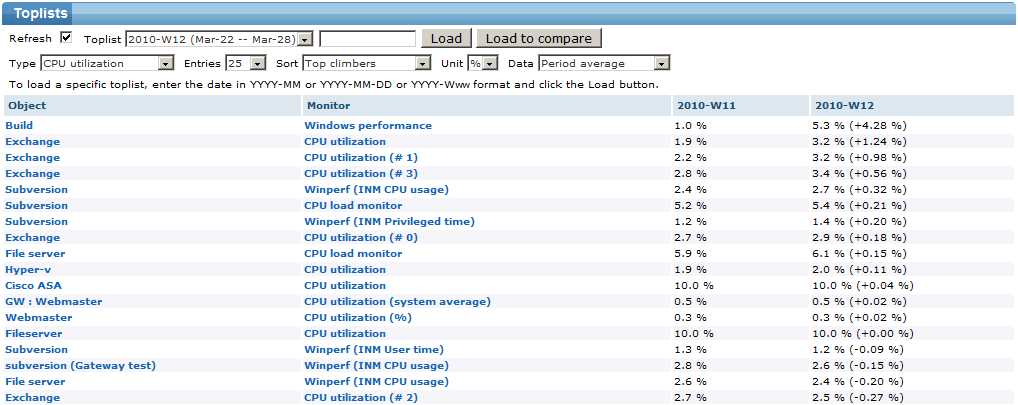
Task: Open Exchange in the CPU utilization (# 1) row
Action: coord(32,158)
